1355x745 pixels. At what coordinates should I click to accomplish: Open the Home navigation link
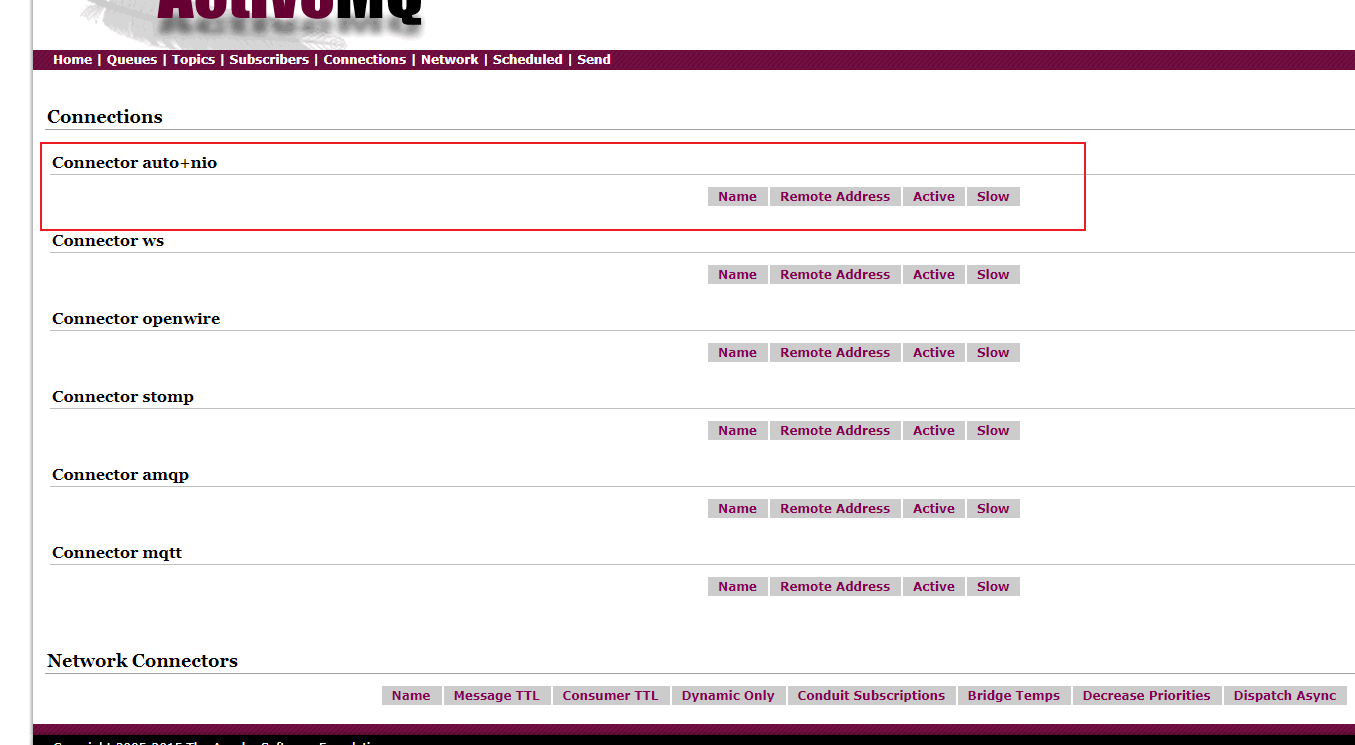click(72, 60)
